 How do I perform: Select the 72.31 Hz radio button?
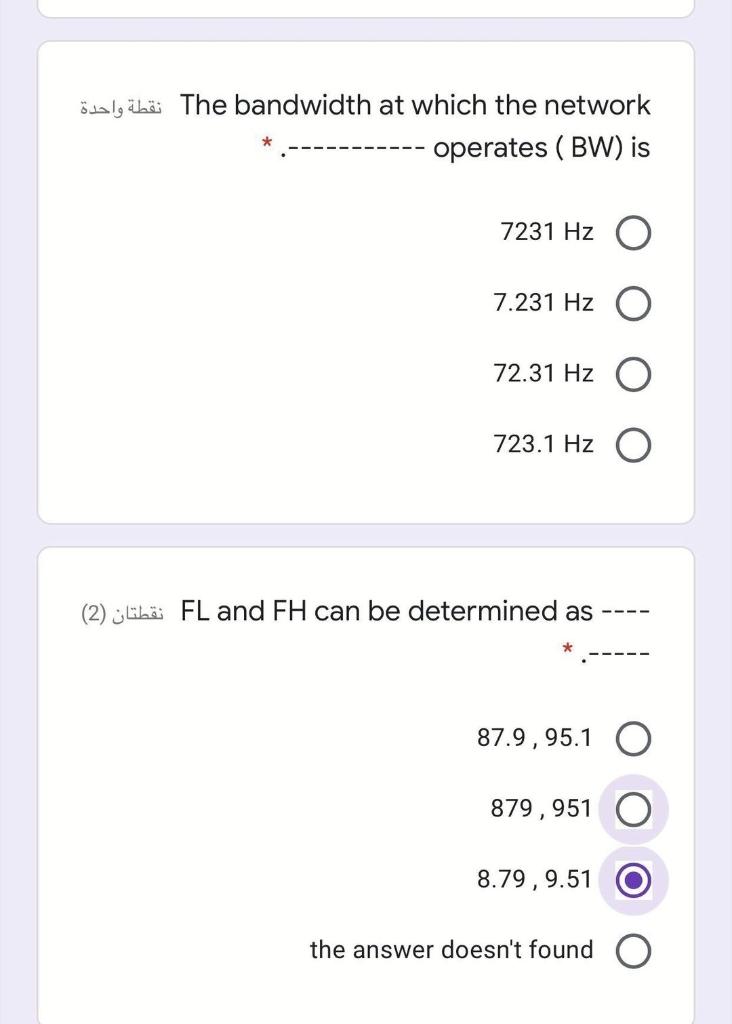[x=634, y=373]
